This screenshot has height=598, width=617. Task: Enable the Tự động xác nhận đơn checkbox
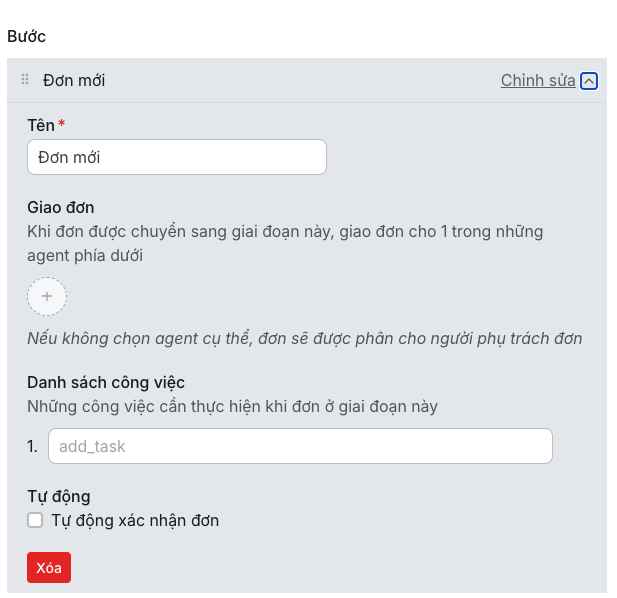click(35, 520)
